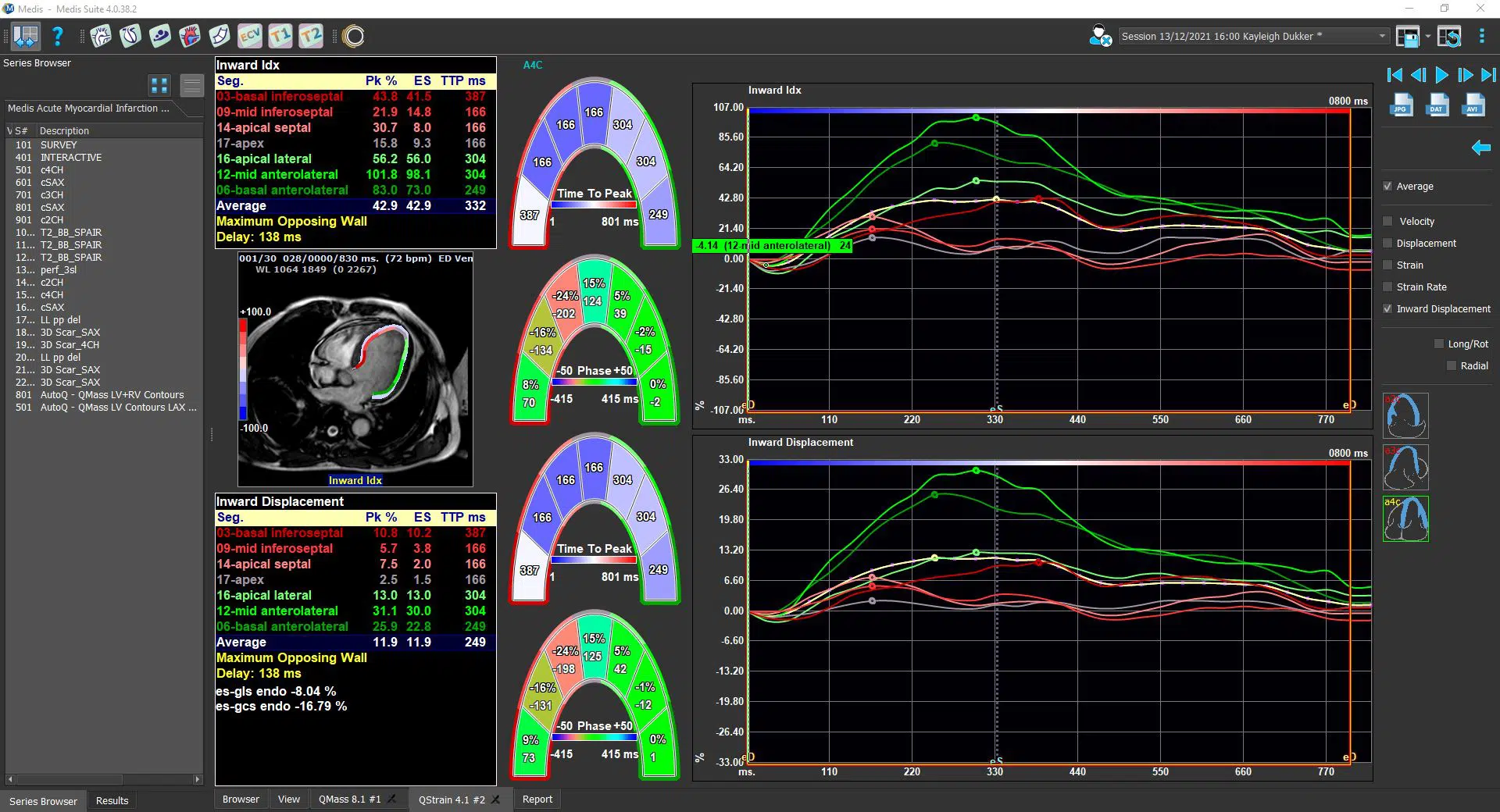The image size is (1500, 812).
Task: Select the a2c chamber view thumbnail
Action: point(1405,415)
